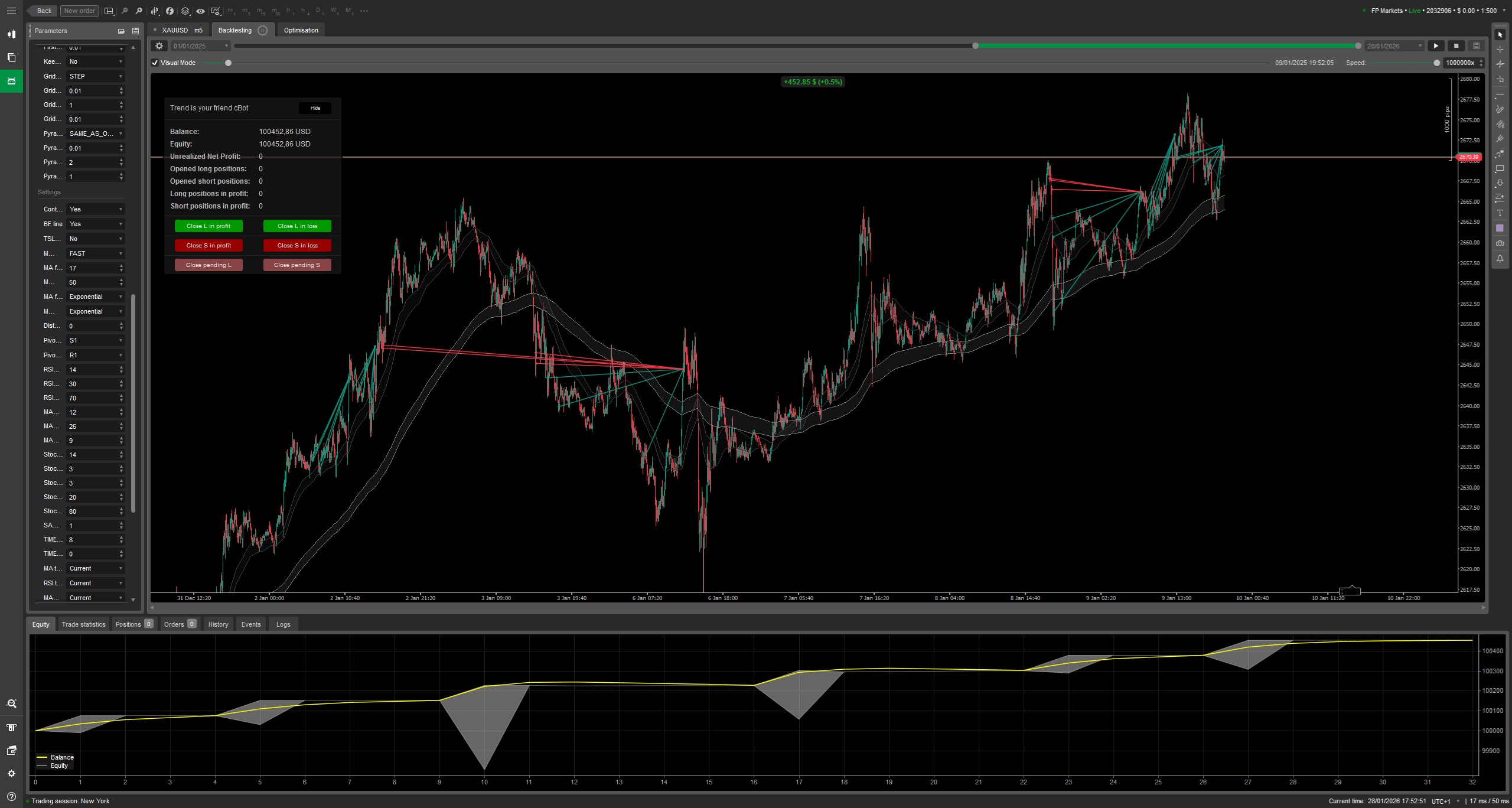Select the crosshair tool in right sidebar
The image size is (1512, 808).
coord(1500,50)
